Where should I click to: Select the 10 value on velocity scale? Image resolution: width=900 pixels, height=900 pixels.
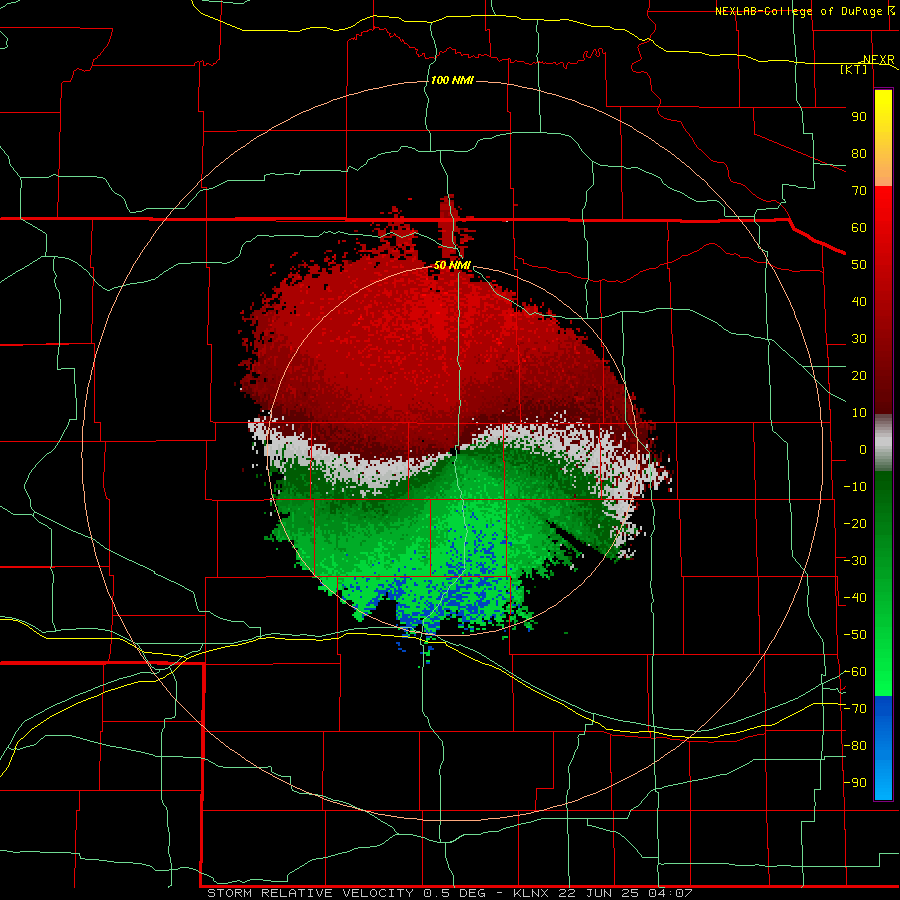(x=859, y=413)
